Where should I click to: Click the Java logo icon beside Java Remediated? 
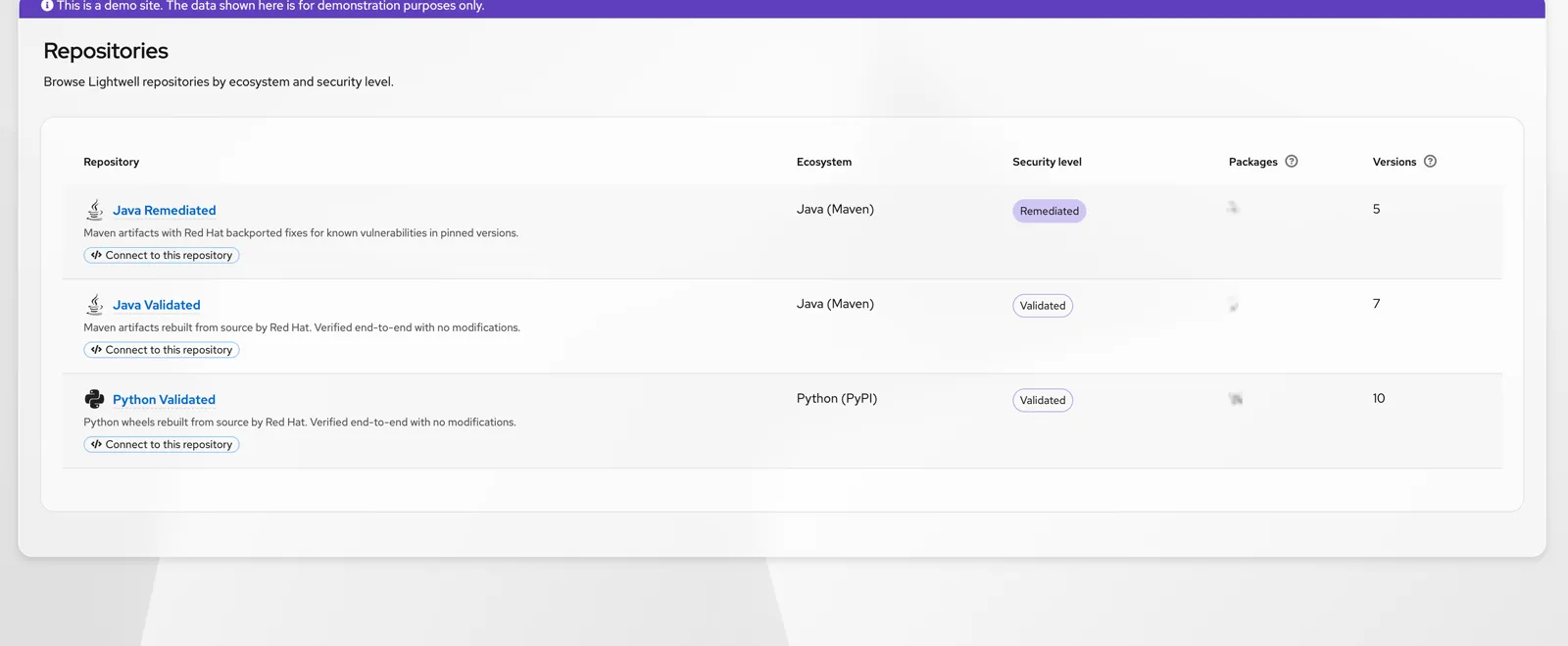(x=94, y=210)
